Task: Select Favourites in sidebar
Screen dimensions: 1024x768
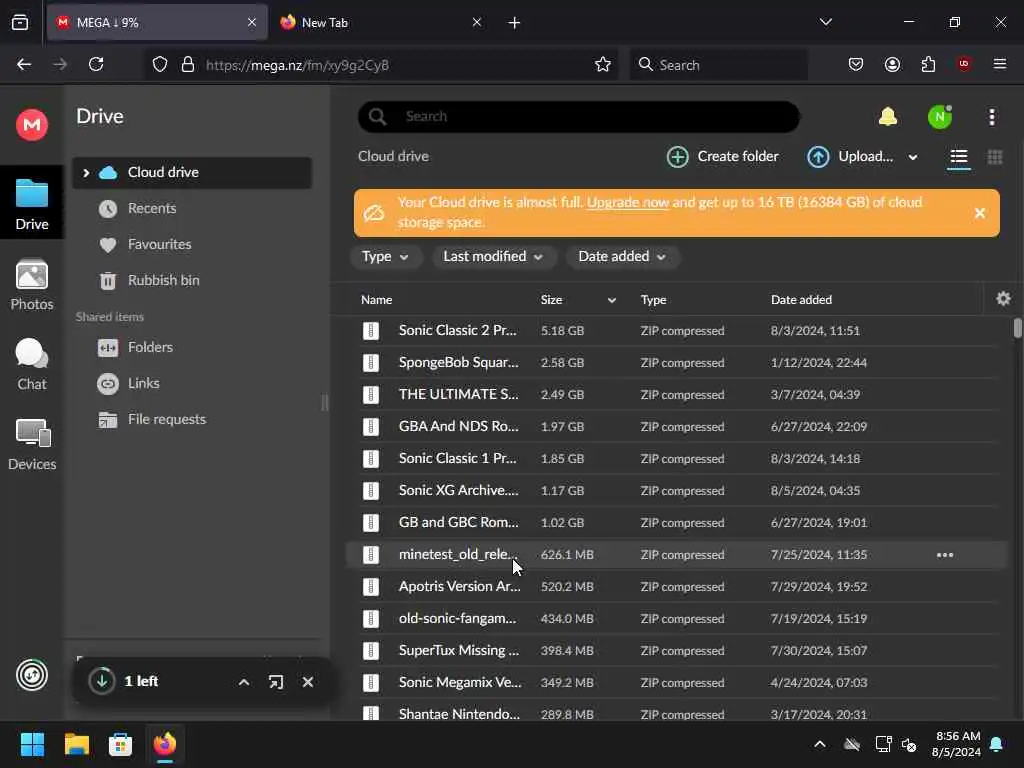Action: click(x=159, y=244)
